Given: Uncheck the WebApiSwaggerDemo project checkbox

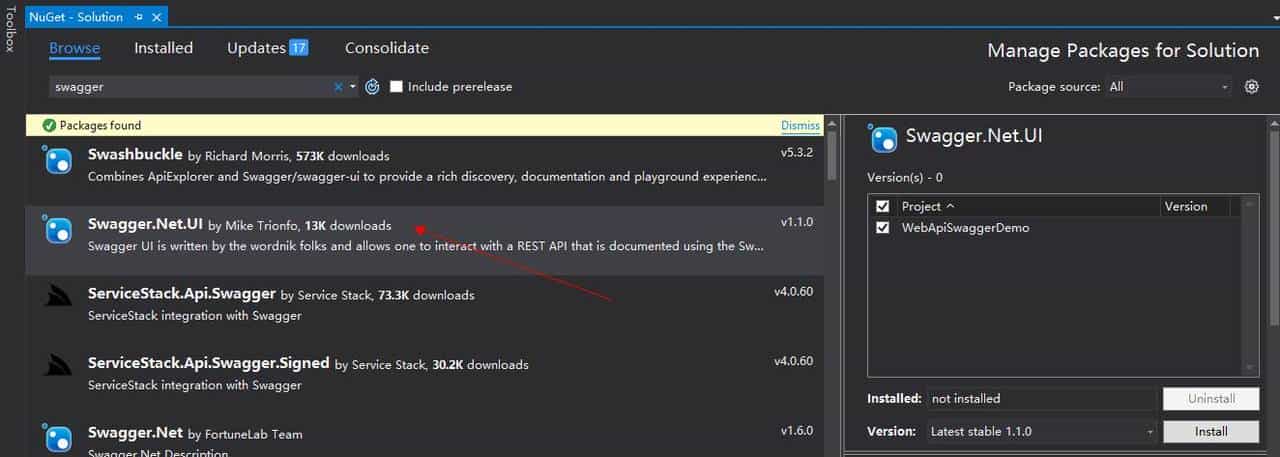Looking at the screenshot, I should tap(882, 227).
